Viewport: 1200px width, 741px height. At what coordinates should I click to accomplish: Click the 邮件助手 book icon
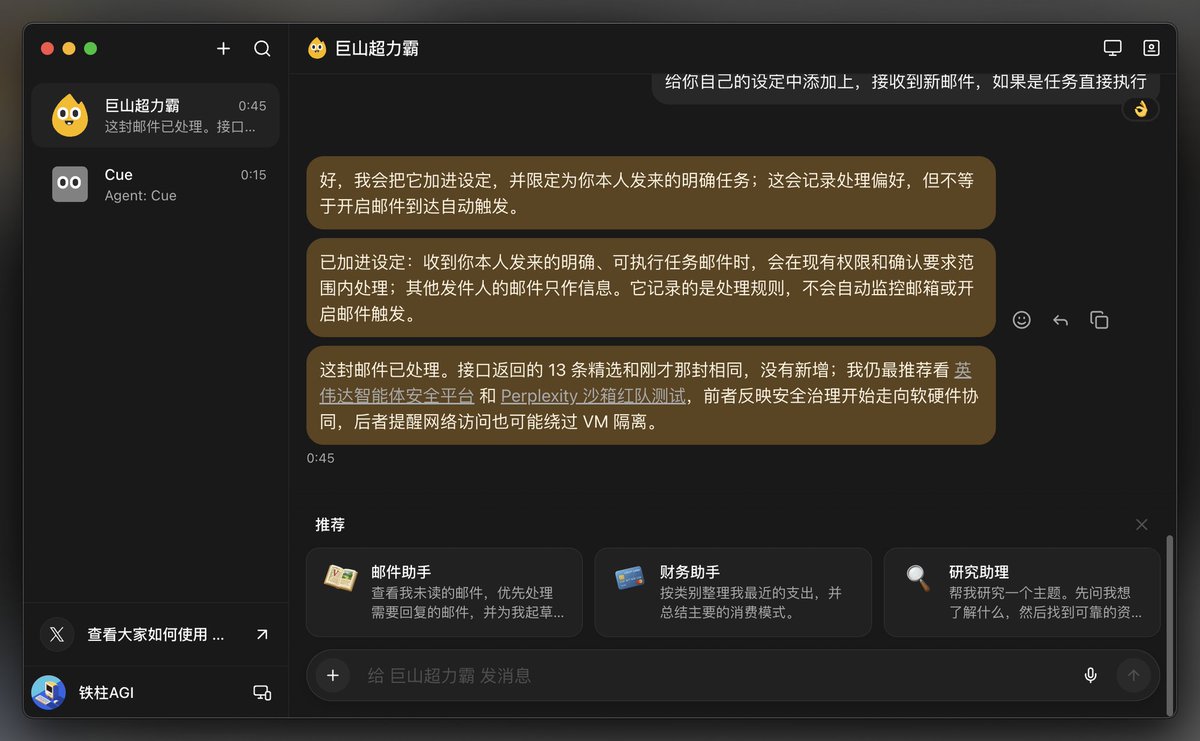click(x=340, y=577)
